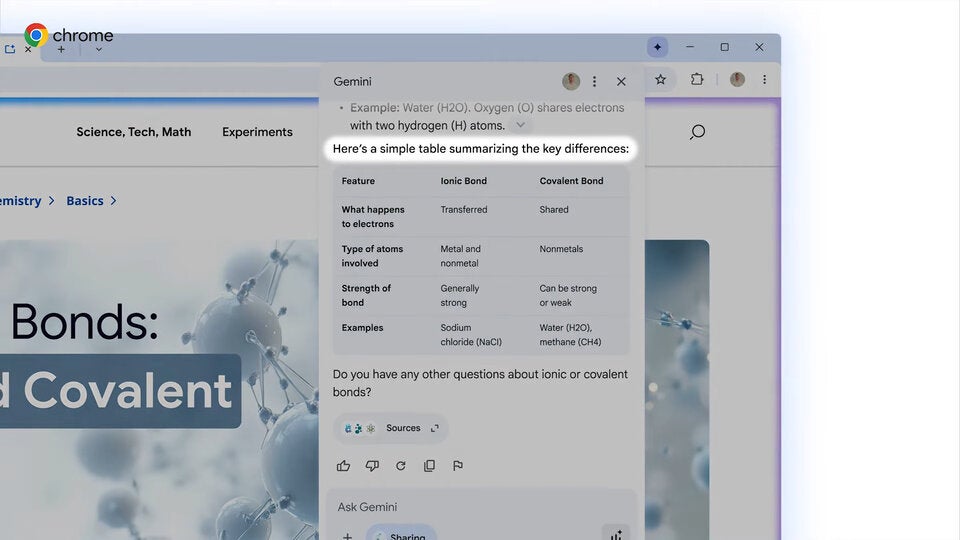Open Chrome's three-dot menu
This screenshot has width=960, height=540.
coord(764,80)
